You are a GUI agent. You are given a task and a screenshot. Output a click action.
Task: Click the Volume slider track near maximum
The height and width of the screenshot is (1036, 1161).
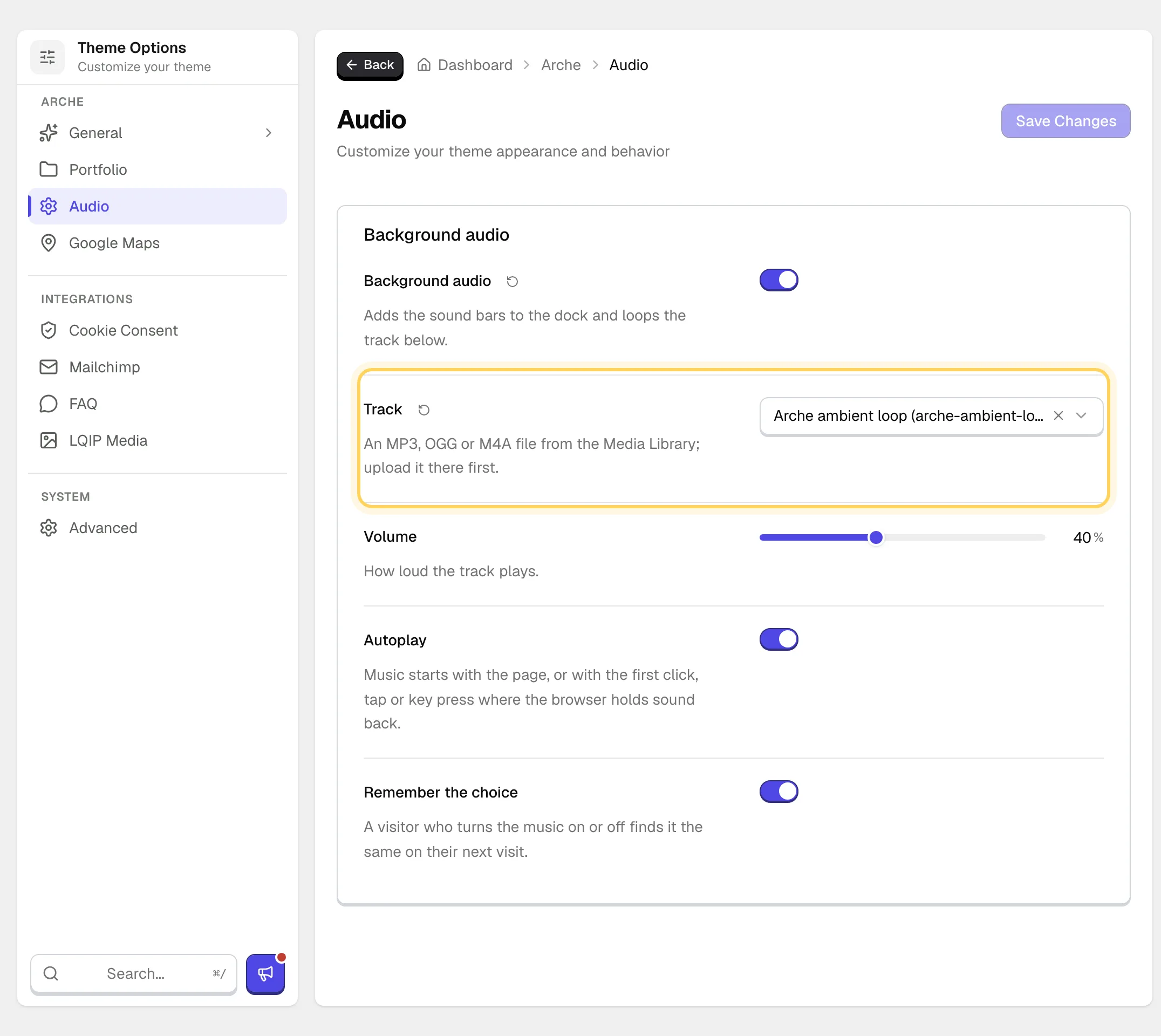click(1039, 537)
